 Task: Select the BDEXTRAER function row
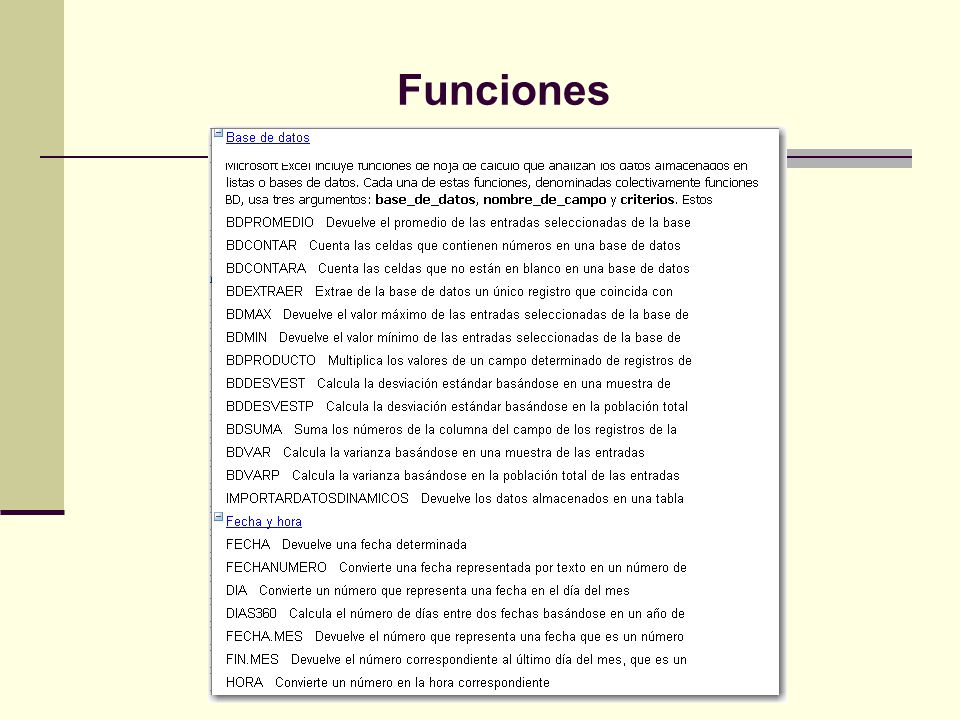(x=449, y=291)
